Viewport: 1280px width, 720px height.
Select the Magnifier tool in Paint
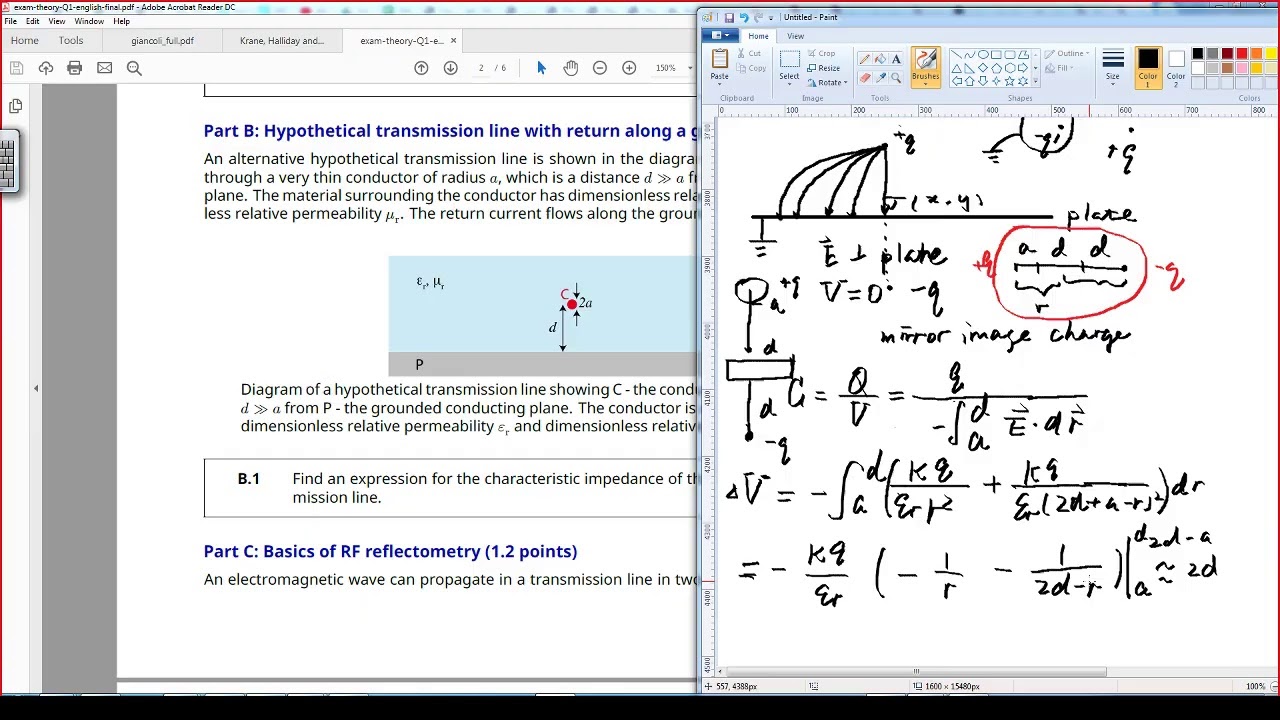pyautogui.click(x=896, y=77)
